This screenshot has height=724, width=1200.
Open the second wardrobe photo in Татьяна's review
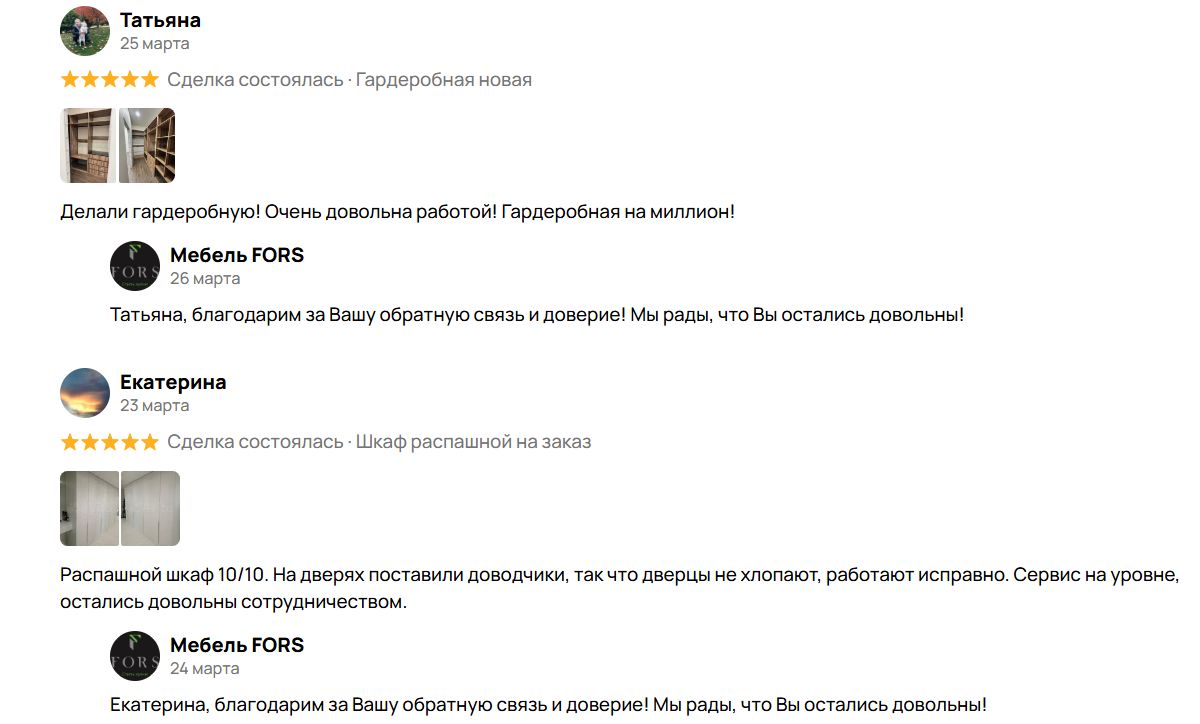[x=147, y=146]
